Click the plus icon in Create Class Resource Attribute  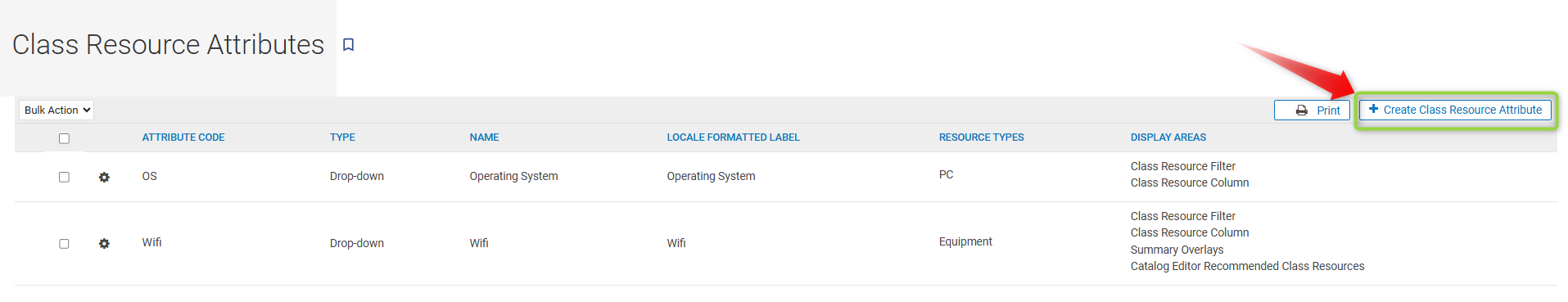tap(1373, 109)
